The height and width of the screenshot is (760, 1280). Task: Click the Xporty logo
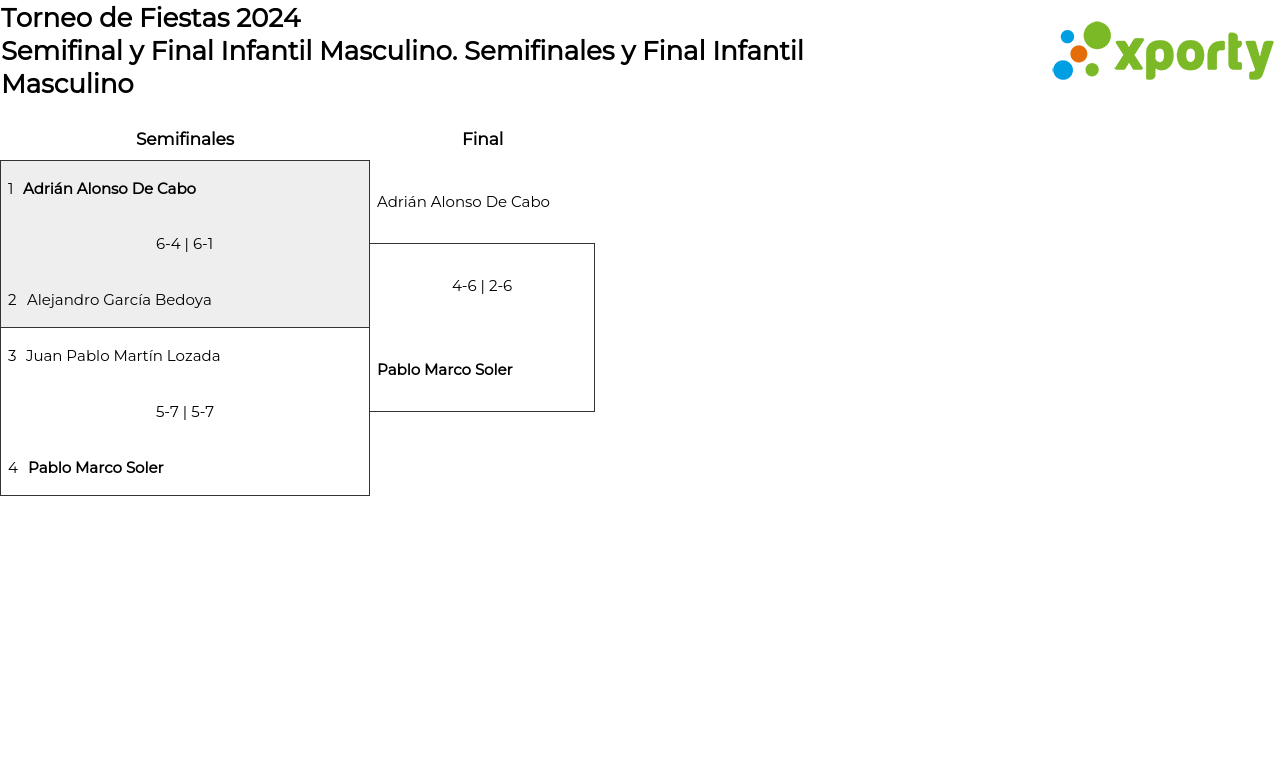point(1162,51)
